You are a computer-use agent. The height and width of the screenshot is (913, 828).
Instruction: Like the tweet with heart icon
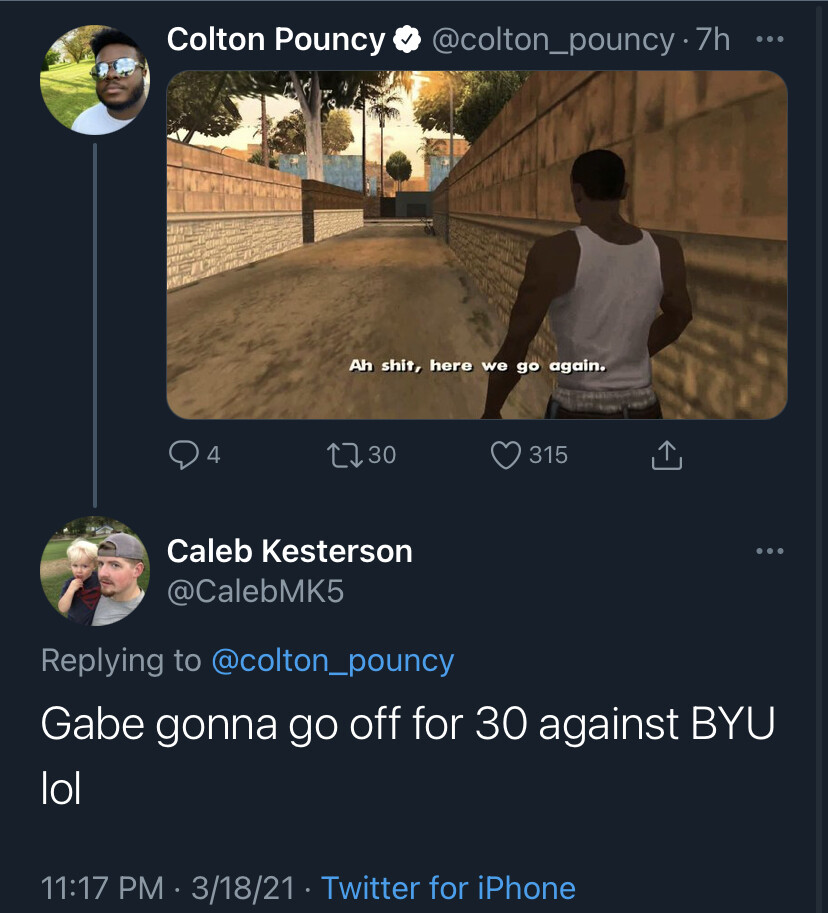(506, 456)
